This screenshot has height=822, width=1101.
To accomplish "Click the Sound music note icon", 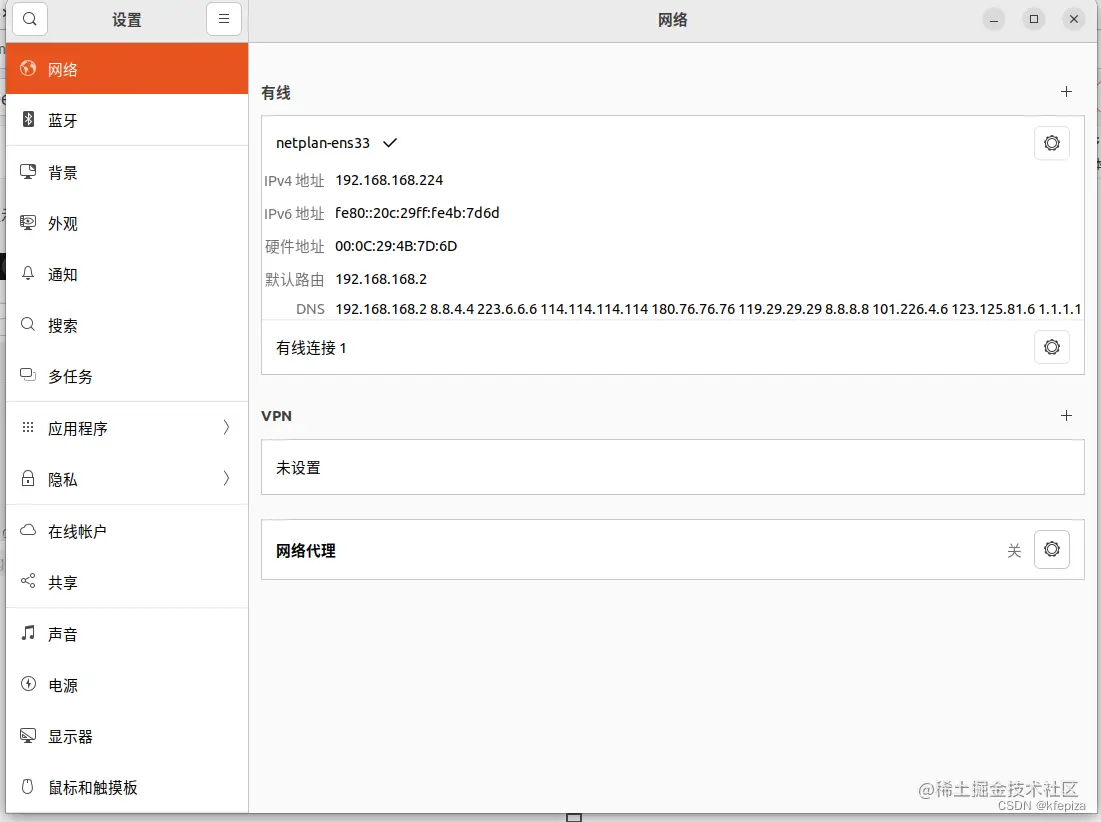I will (28, 632).
